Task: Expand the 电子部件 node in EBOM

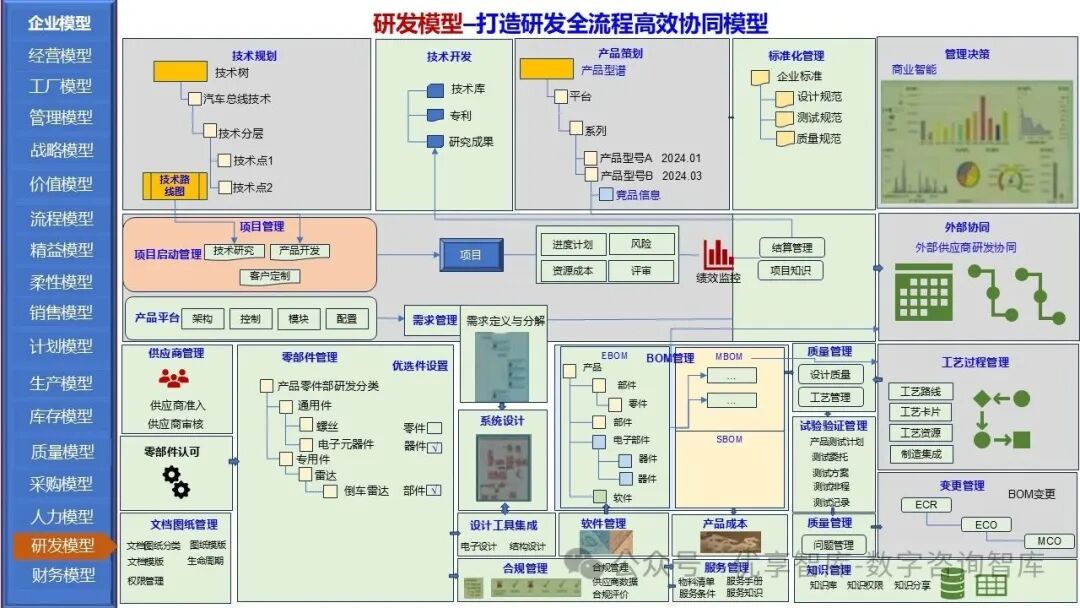Action: [x=599, y=441]
